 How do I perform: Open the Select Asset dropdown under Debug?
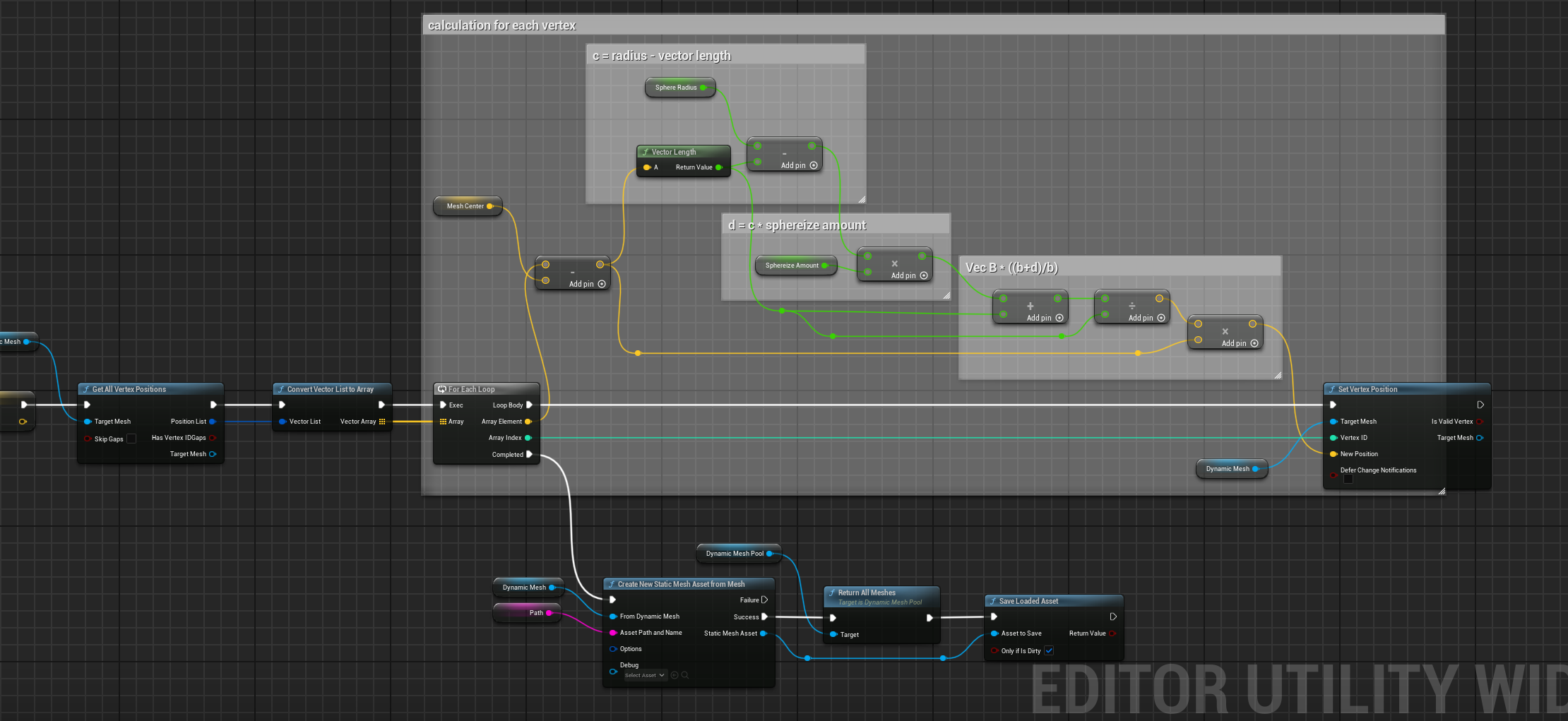644,675
